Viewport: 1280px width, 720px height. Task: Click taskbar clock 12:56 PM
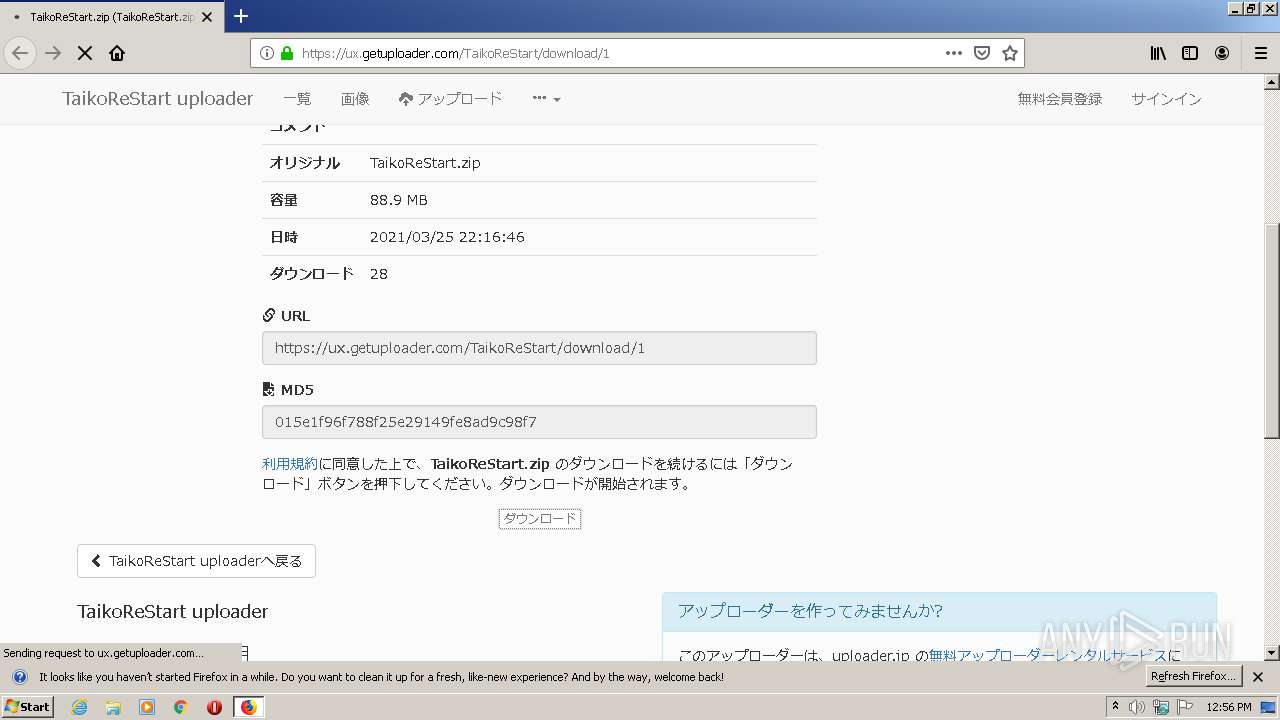1229,707
